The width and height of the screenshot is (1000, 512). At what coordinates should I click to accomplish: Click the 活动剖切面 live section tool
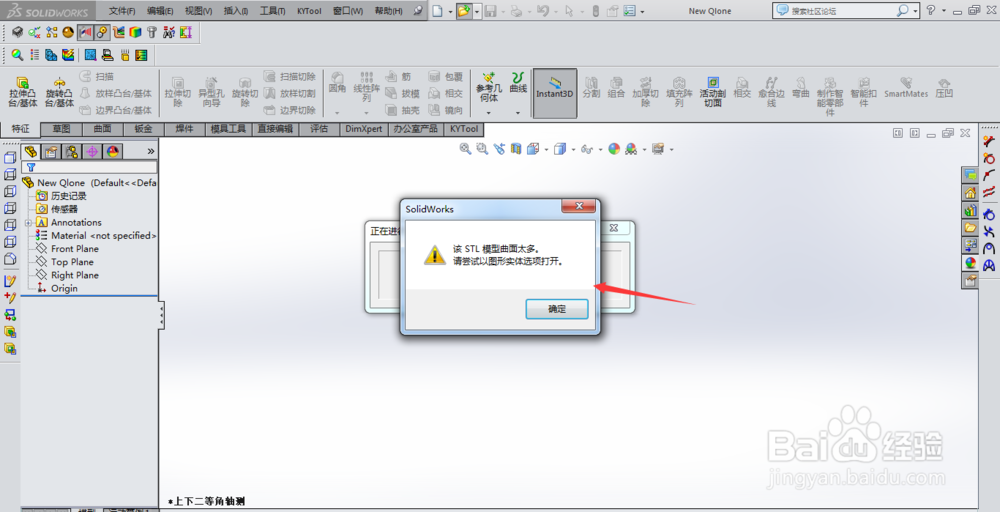[713, 92]
